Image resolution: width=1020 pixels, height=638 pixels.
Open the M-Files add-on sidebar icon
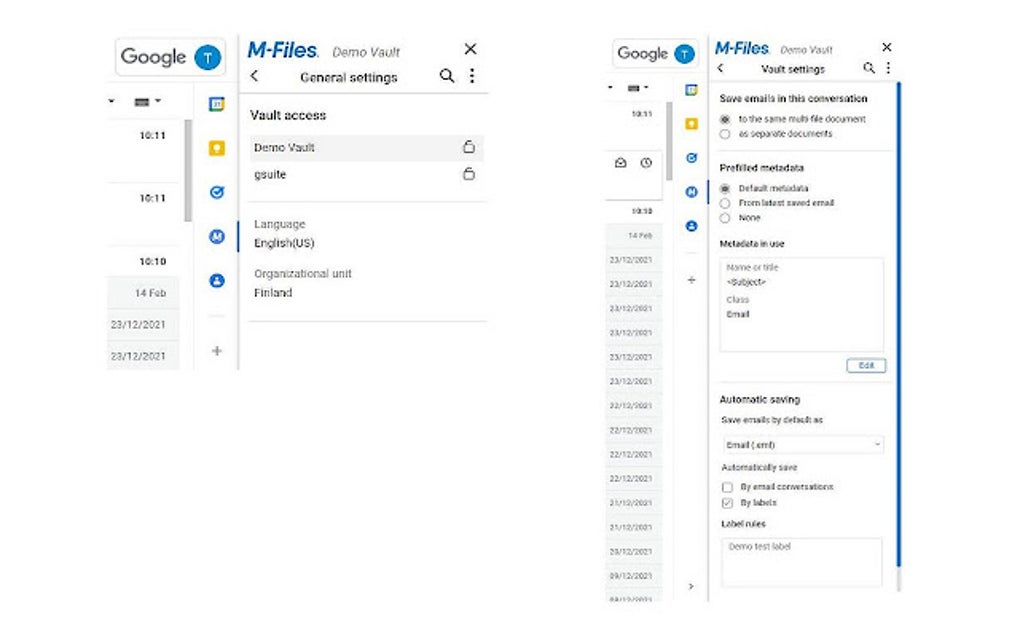click(216, 236)
